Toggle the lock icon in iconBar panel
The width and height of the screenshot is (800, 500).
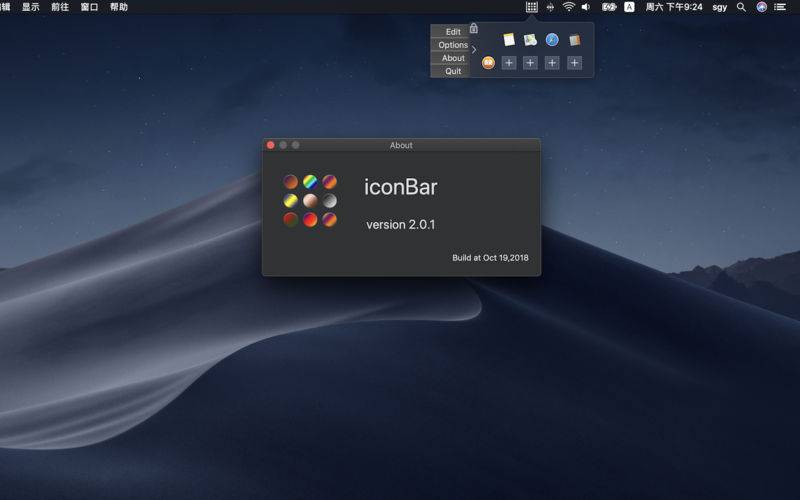coord(473,28)
